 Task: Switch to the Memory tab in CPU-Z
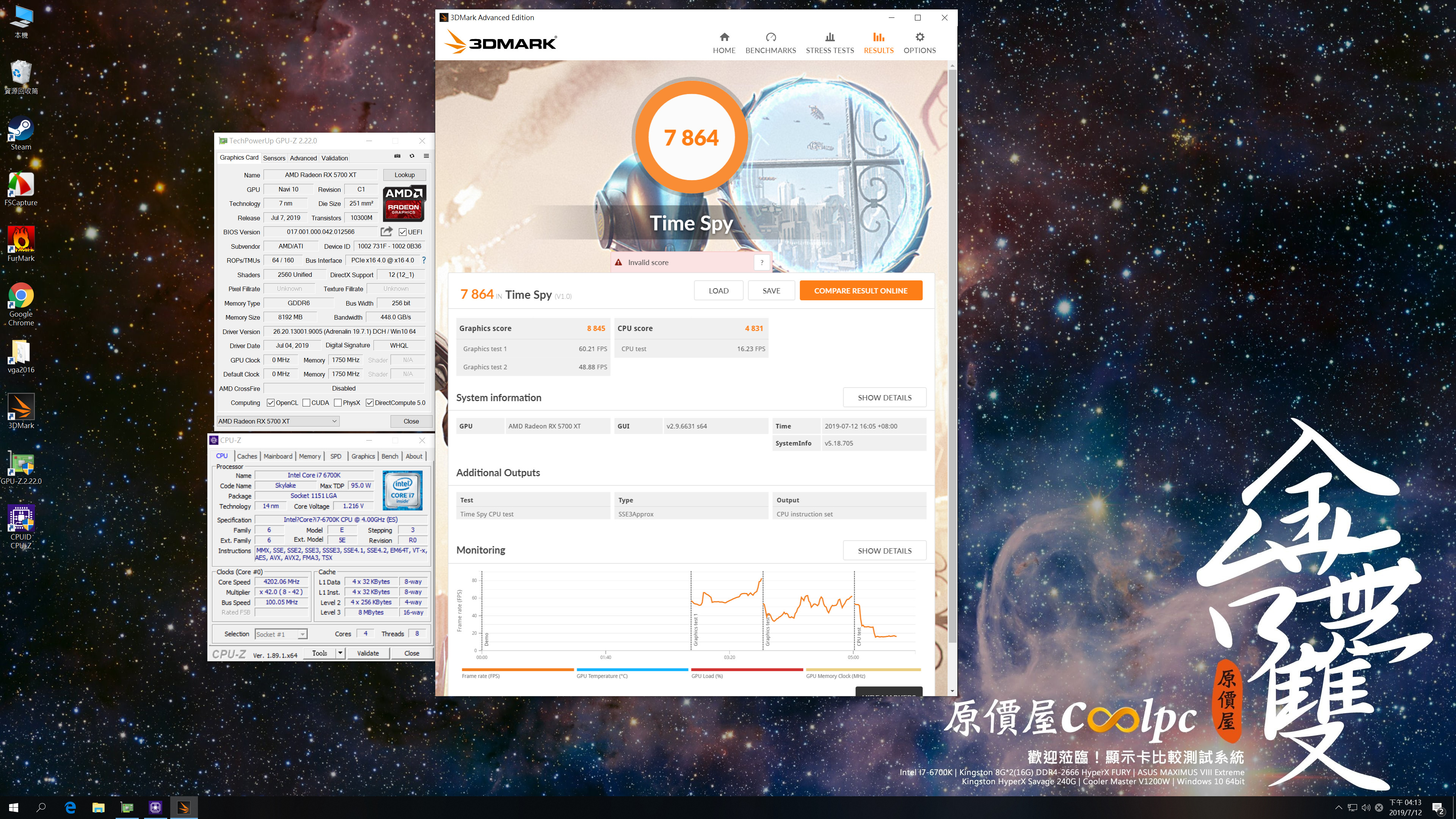point(310,456)
